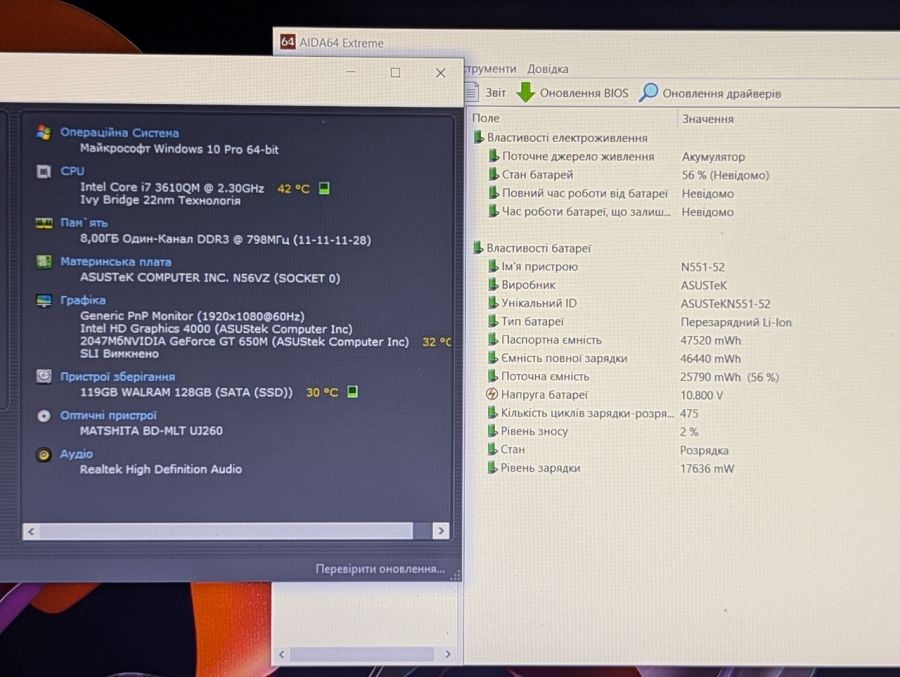The height and width of the screenshot is (677, 900).
Task: Select the Унікальний ID field row
Action: coord(629,303)
